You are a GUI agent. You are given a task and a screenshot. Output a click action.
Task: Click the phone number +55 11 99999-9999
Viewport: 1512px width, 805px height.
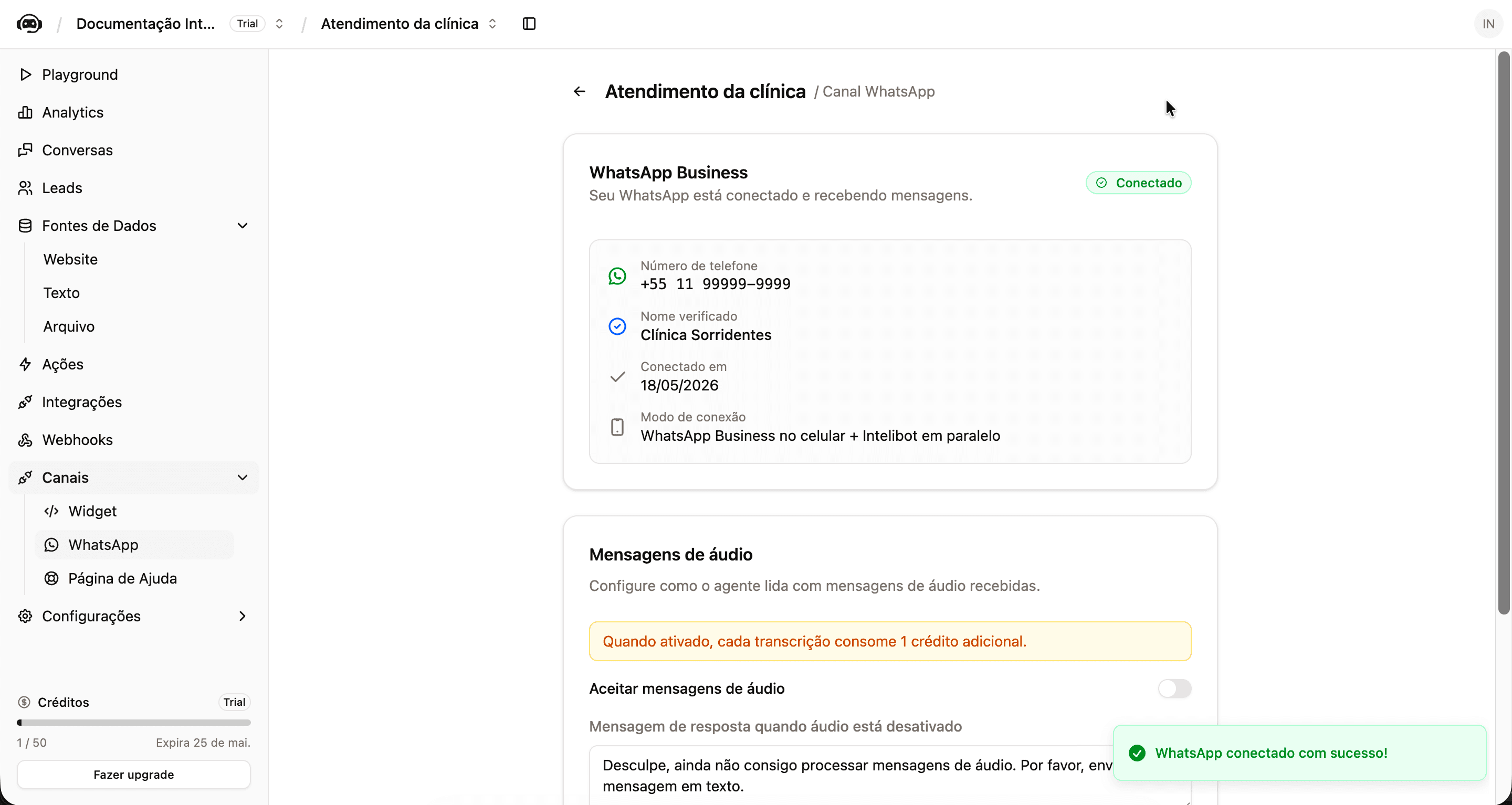tap(715, 284)
